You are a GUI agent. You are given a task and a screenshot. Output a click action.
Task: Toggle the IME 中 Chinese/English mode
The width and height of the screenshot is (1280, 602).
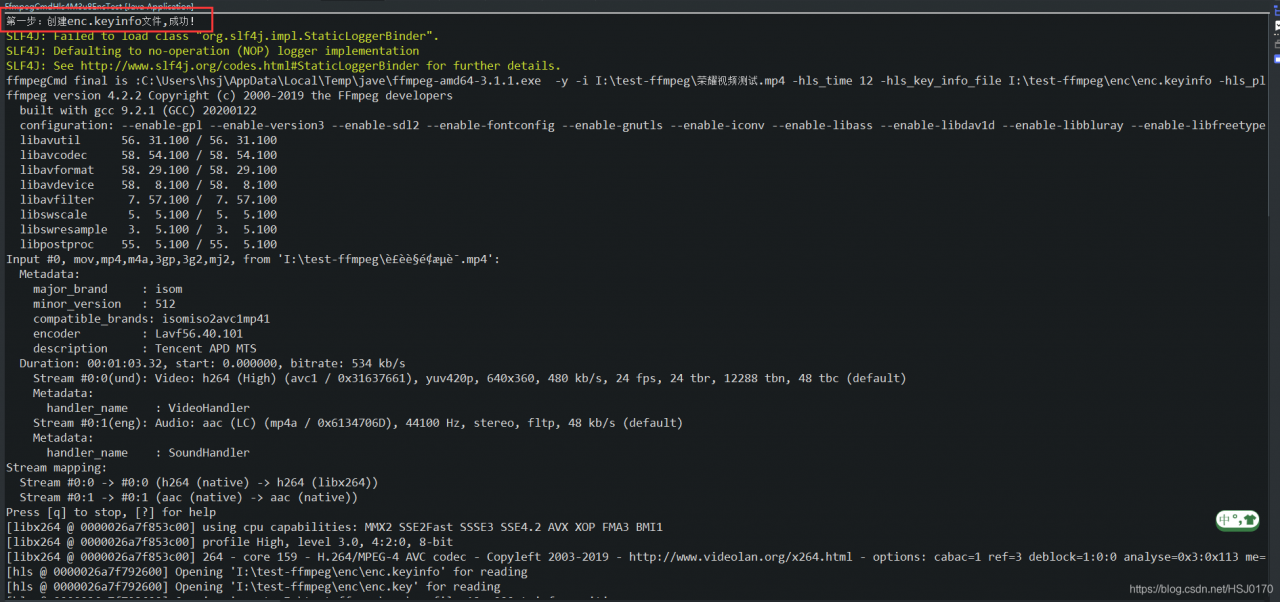(x=1225, y=520)
